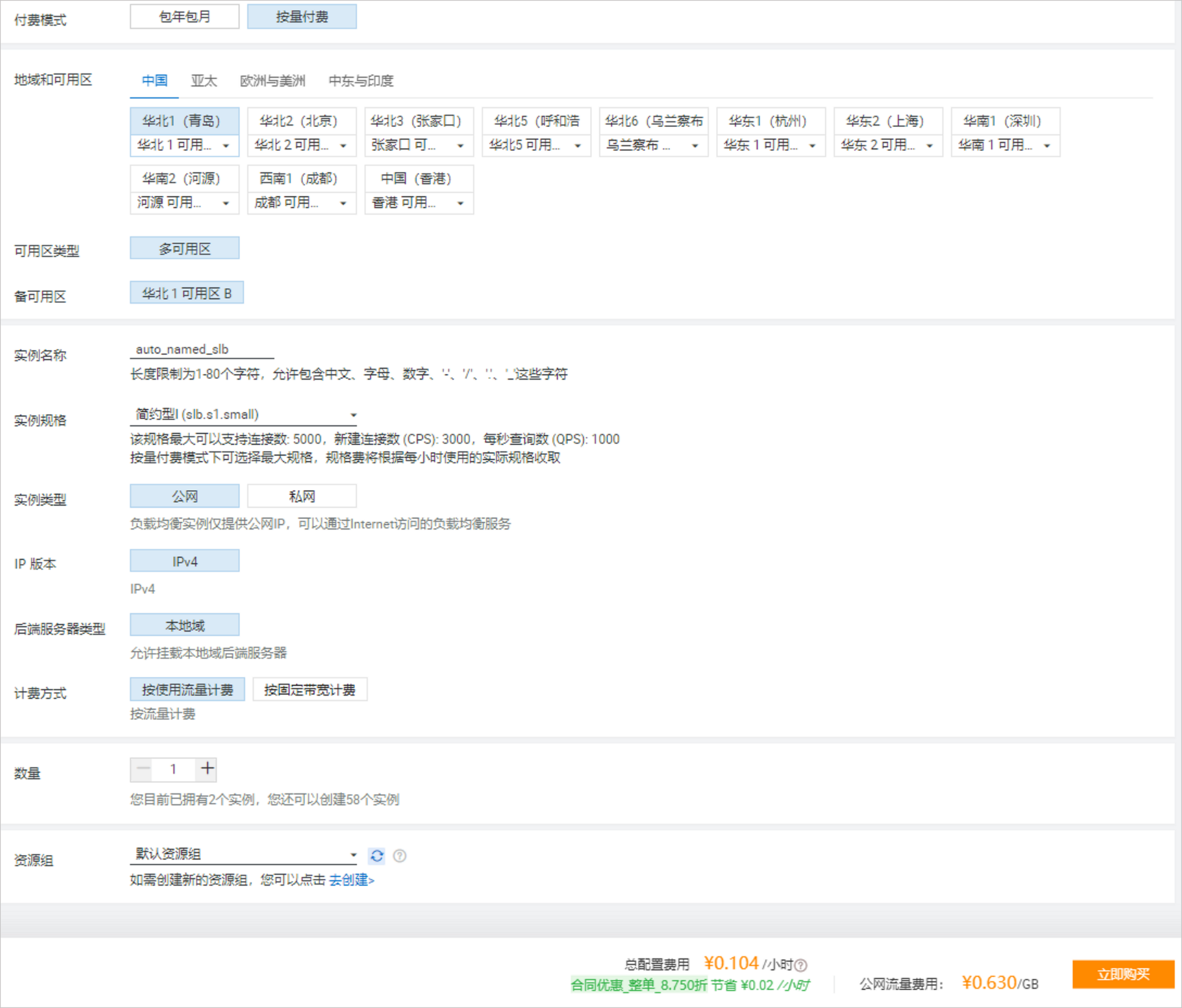
Task: Open 华北2 可用区 zone dropdown
Action: (x=301, y=145)
